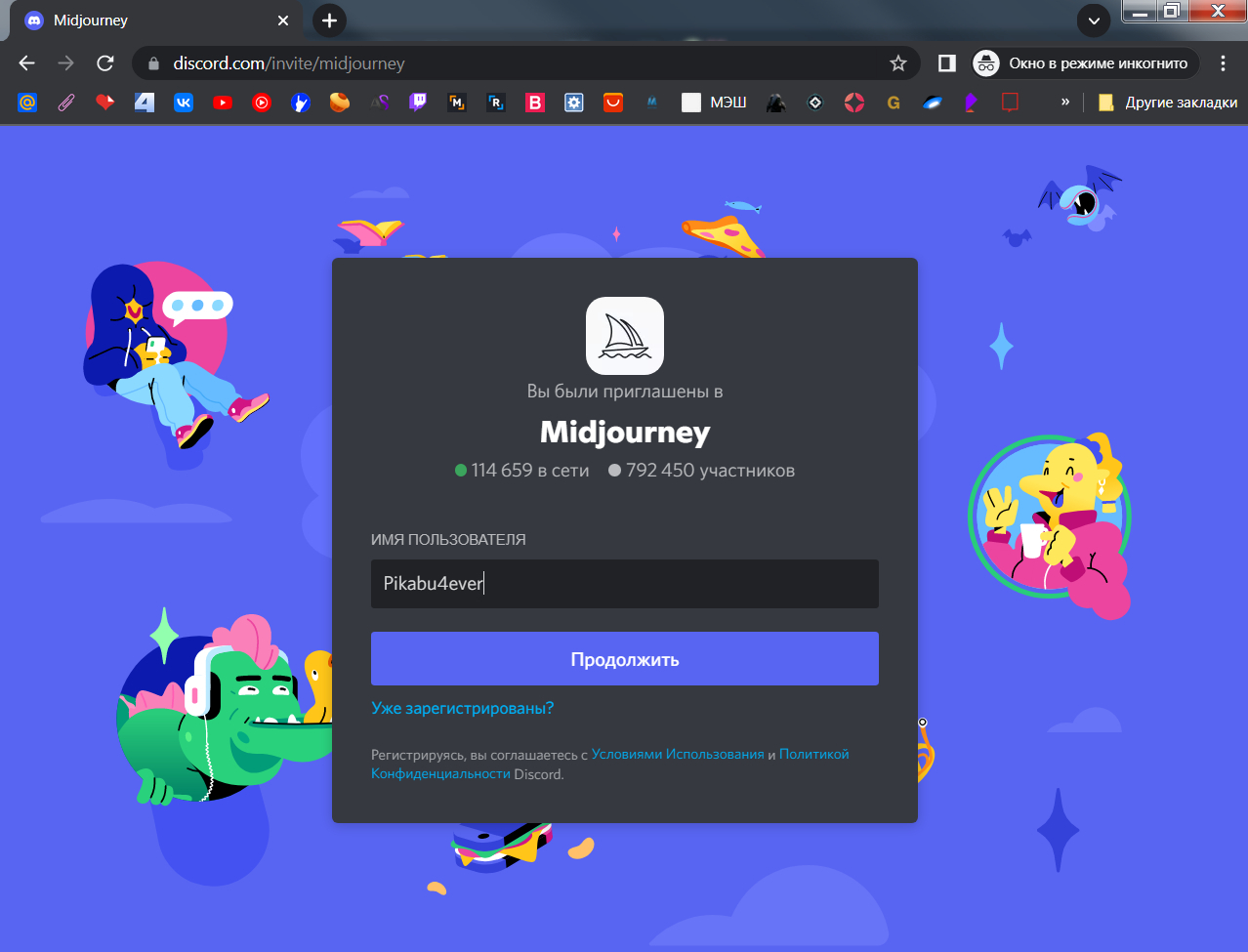The height and width of the screenshot is (952, 1248).
Task: Click the 114 659 в сети count
Action: coord(522,471)
